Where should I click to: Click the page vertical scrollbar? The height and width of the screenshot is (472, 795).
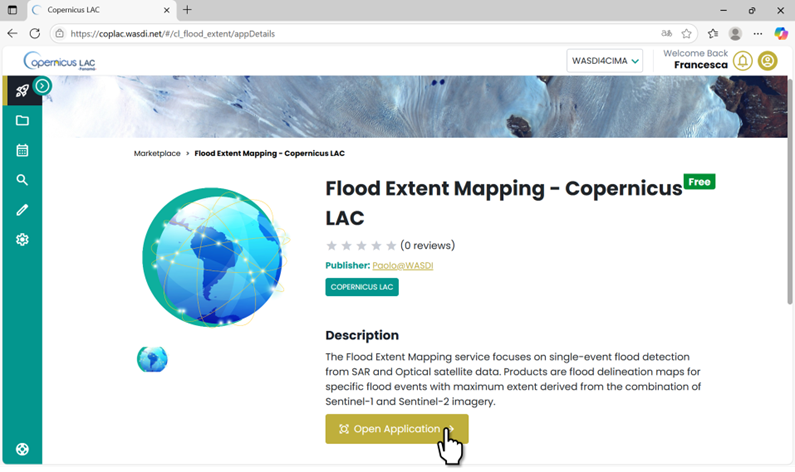pos(790,191)
